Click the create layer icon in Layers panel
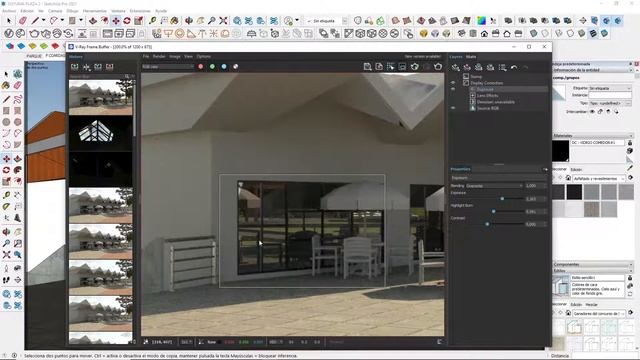Screen dimensions: 640x360 click(x=456, y=67)
